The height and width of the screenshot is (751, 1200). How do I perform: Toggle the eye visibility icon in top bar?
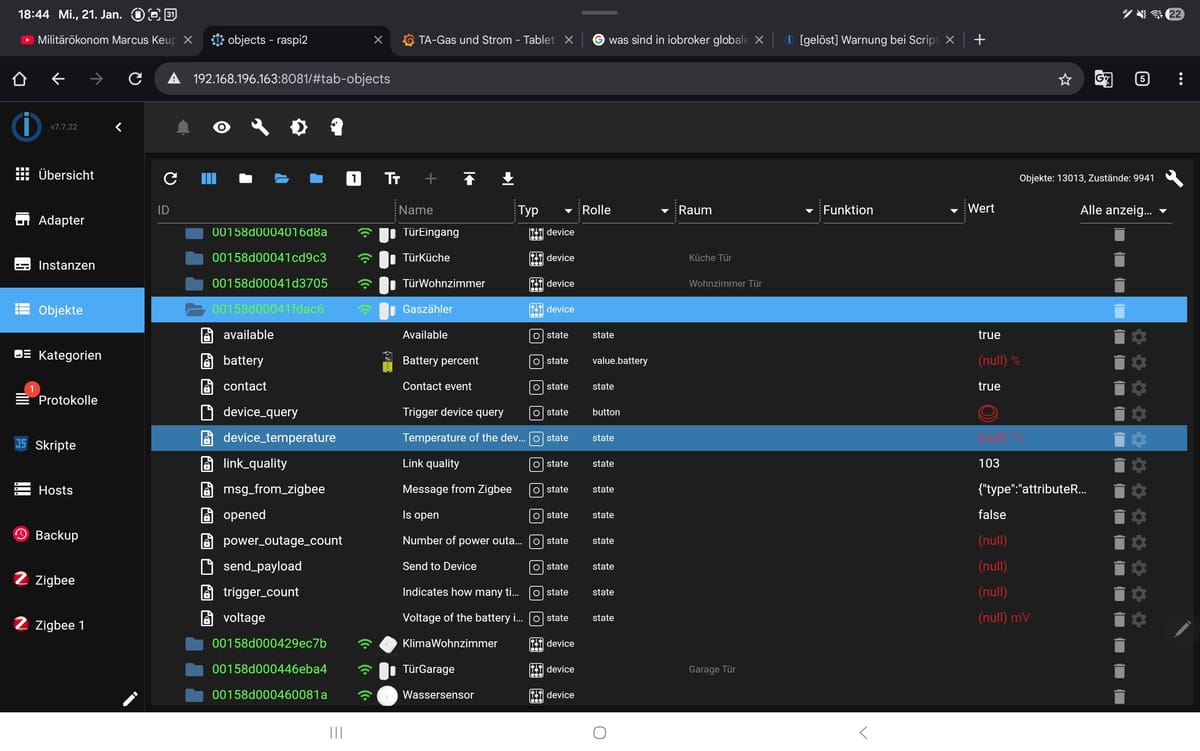point(222,127)
